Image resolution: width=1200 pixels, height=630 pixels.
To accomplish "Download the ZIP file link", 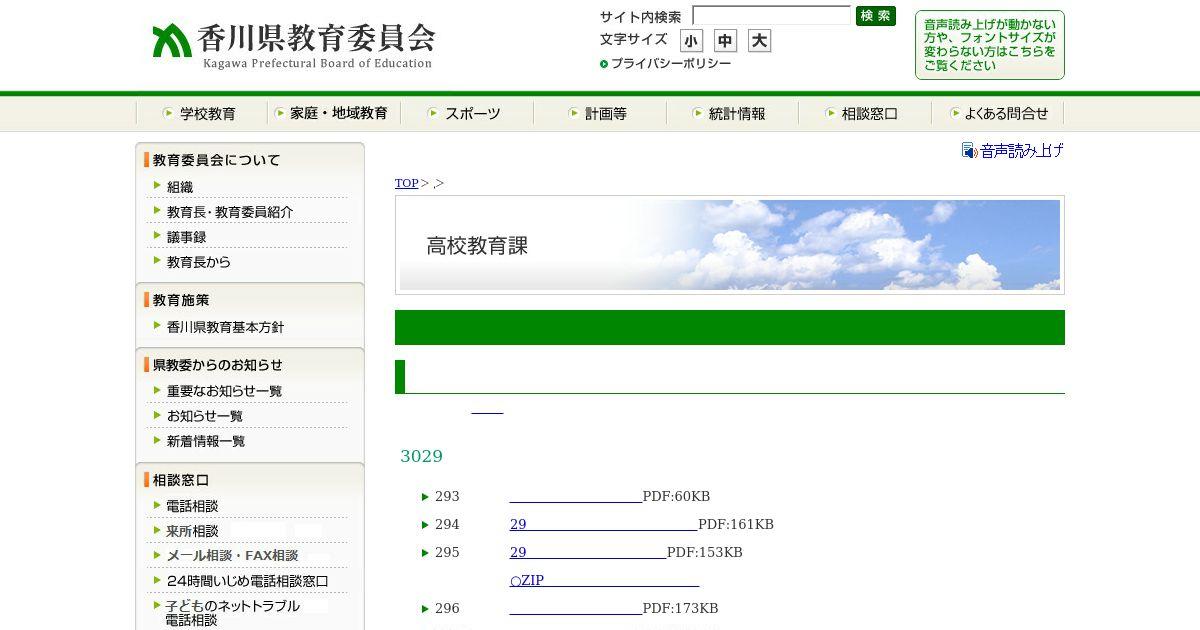I will click(x=604, y=581).
